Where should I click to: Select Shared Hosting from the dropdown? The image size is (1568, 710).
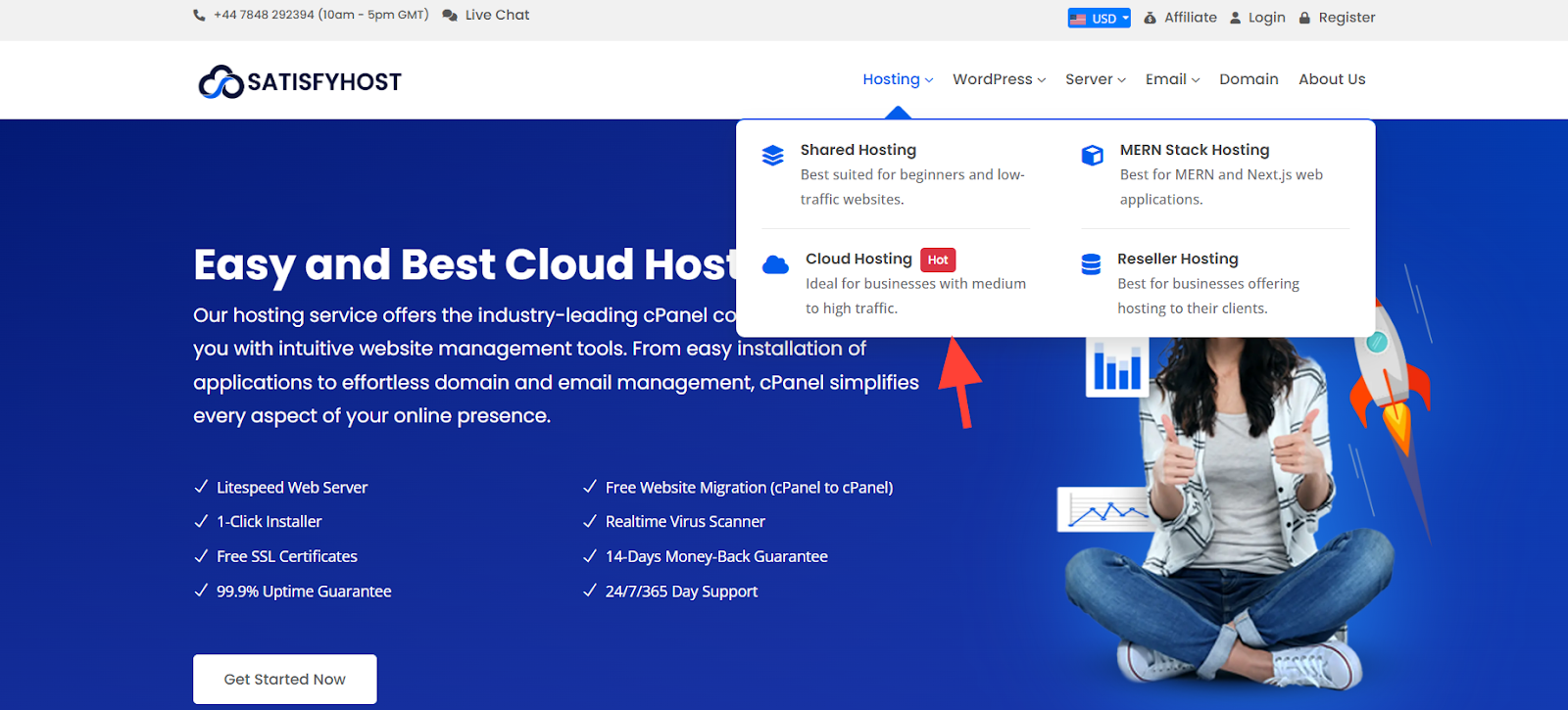click(858, 150)
